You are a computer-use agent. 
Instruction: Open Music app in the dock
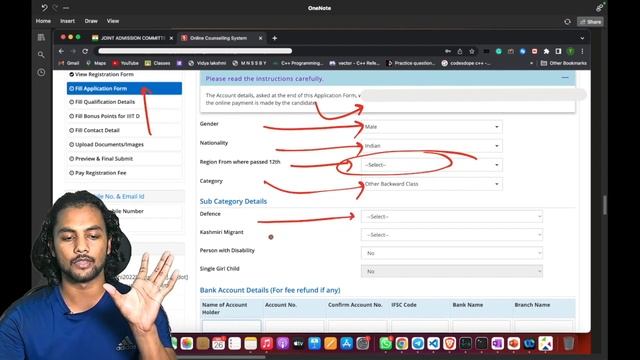pos(267,343)
